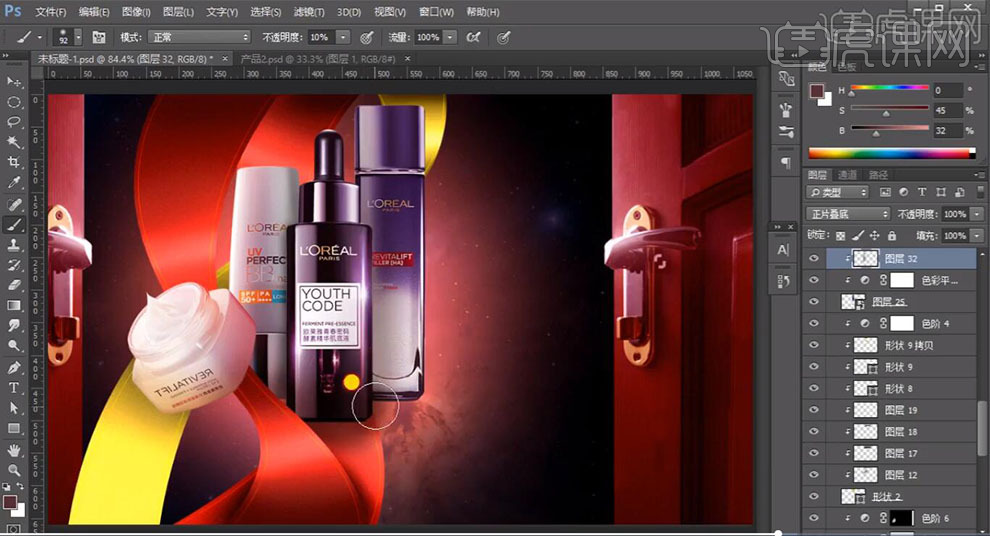Open the 视图(V) menu
Viewport: 990px width, 536px height.
pyautogui.click(x=388, y=11)
